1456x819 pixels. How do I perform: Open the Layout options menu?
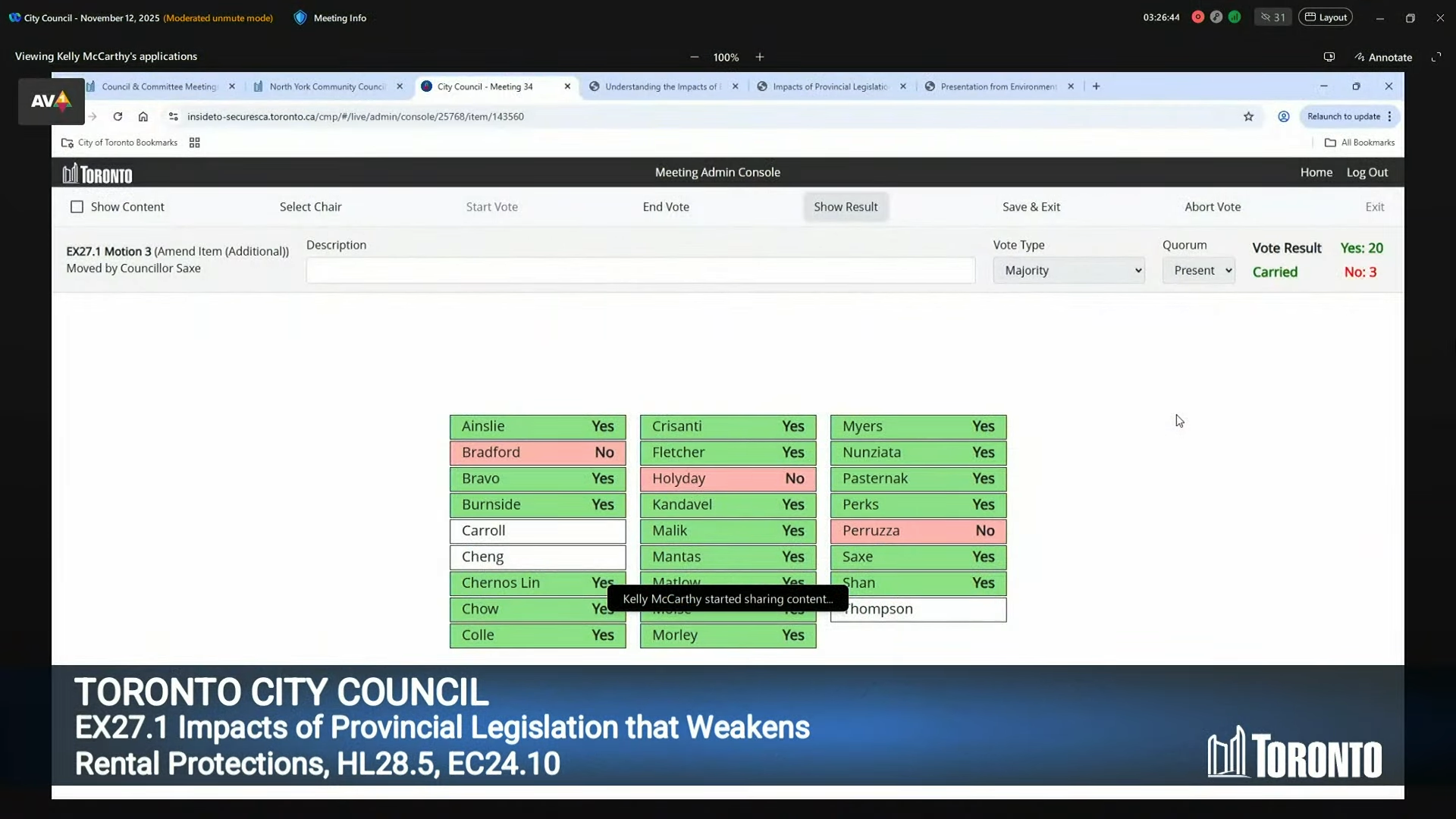(1325, 17)
